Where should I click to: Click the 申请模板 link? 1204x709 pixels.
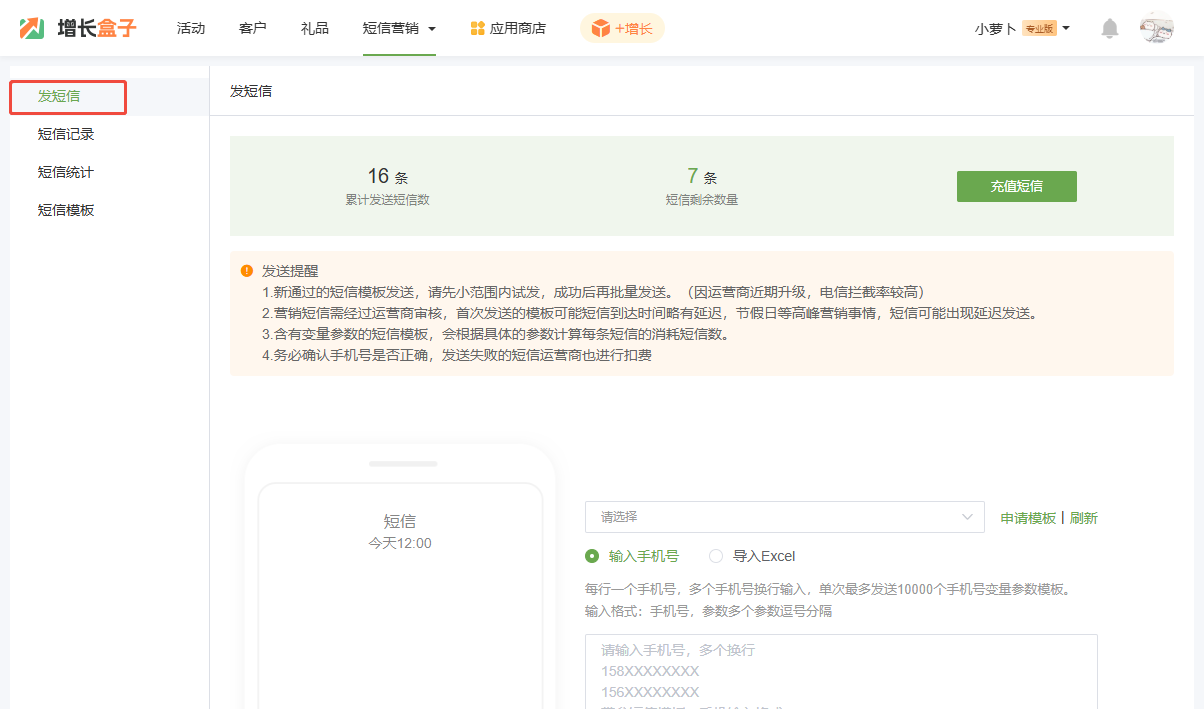coord(1028,518)
